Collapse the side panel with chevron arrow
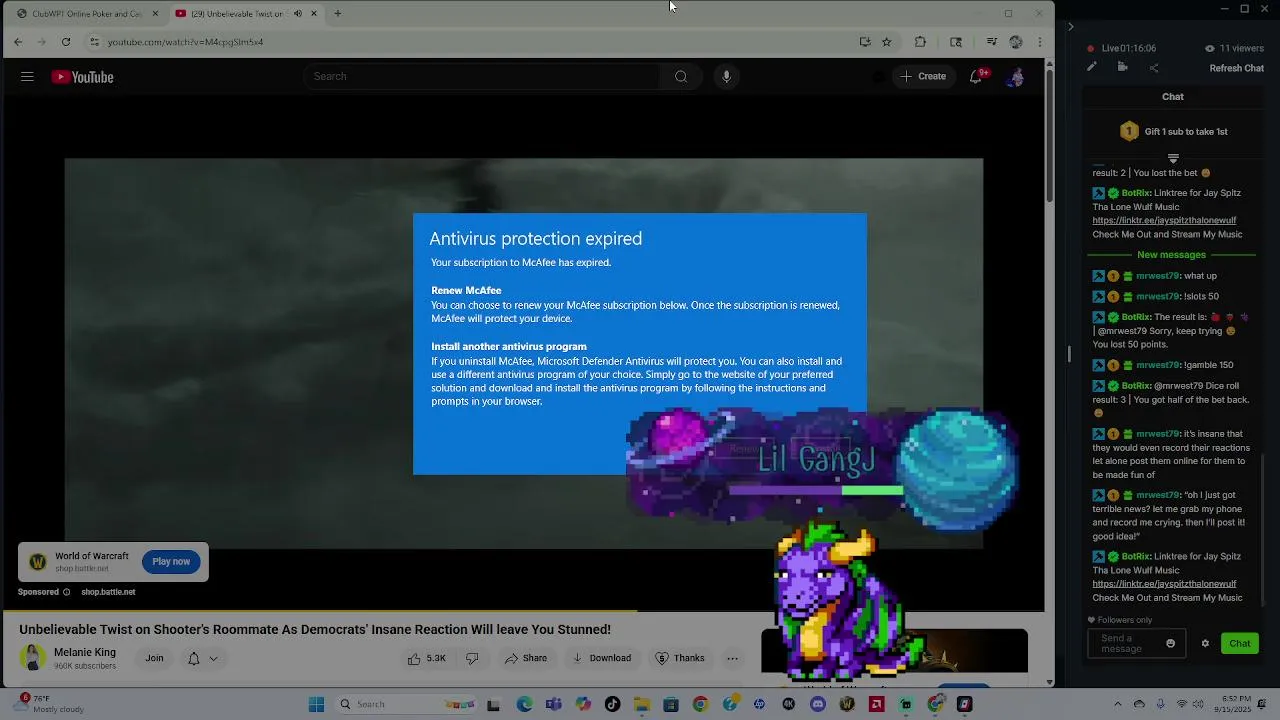 point(1071,27)
